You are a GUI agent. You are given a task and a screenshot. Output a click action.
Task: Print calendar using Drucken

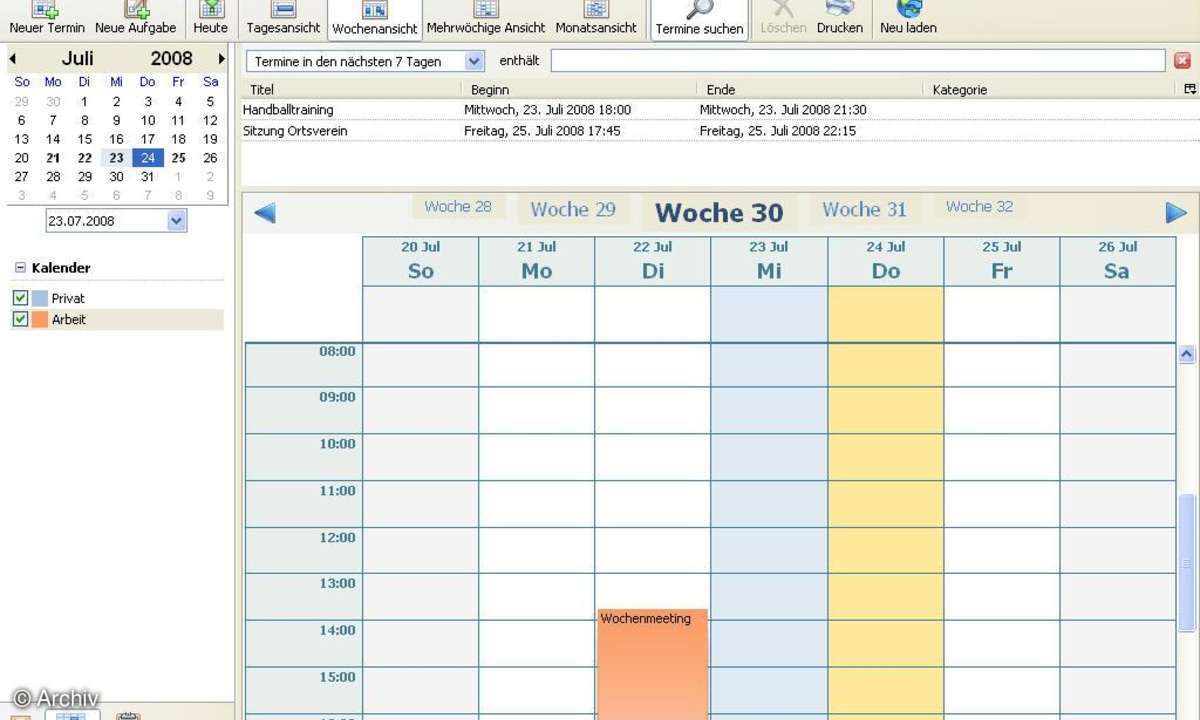(x=840, y=18)
